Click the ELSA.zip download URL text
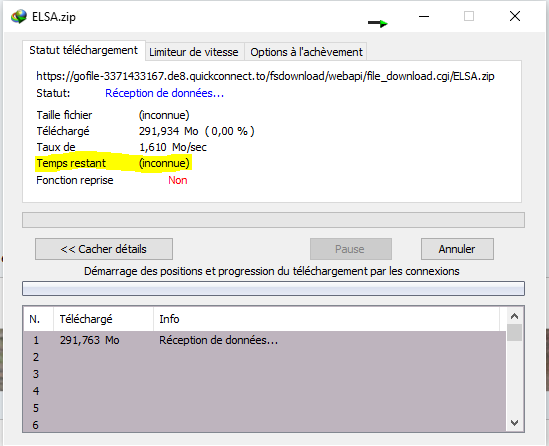The height and width of the screenshot is (446, 549). point(265,76)
